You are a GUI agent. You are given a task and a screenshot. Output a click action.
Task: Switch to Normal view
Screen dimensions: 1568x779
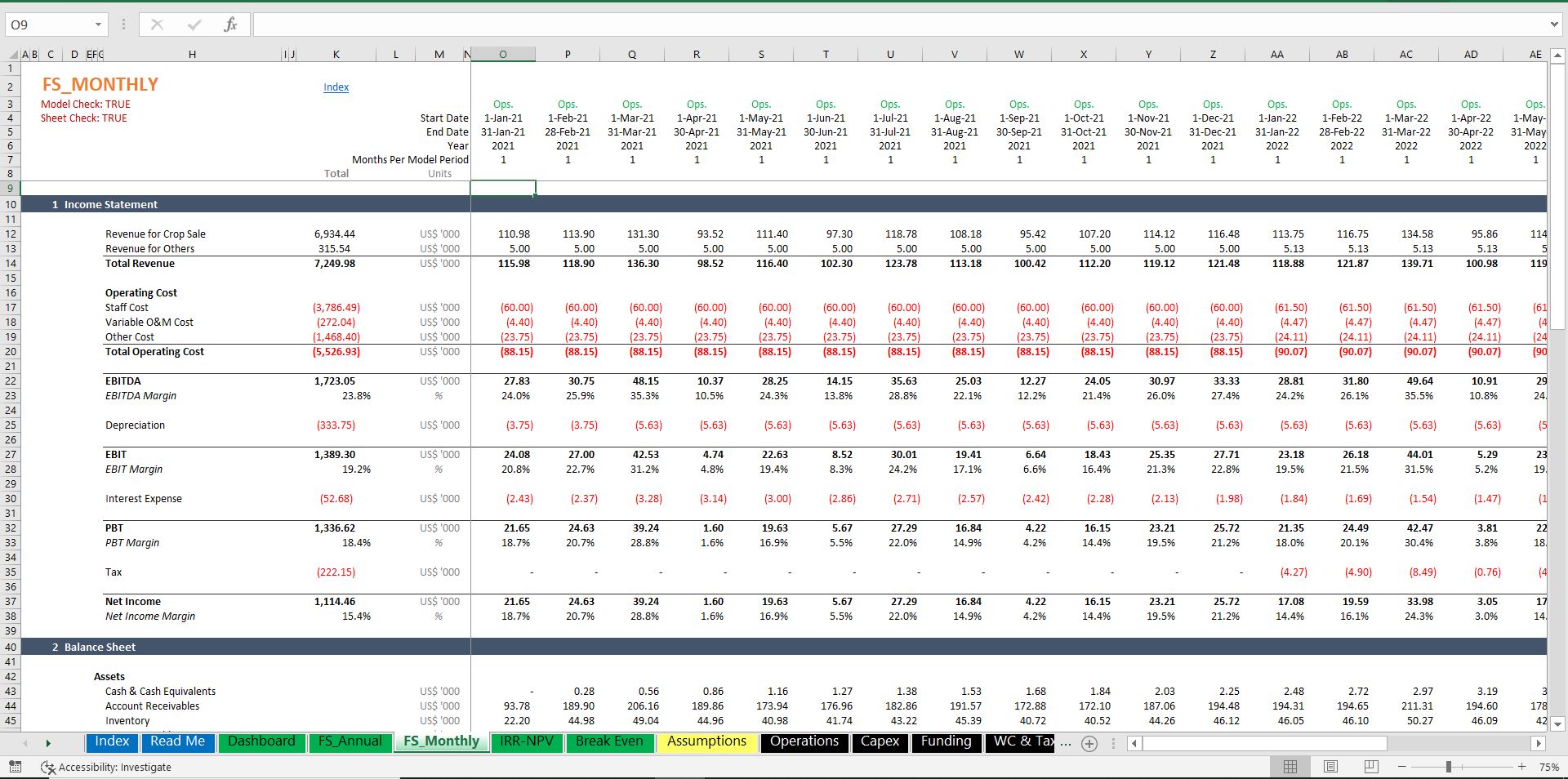[x=1290, y=767]
